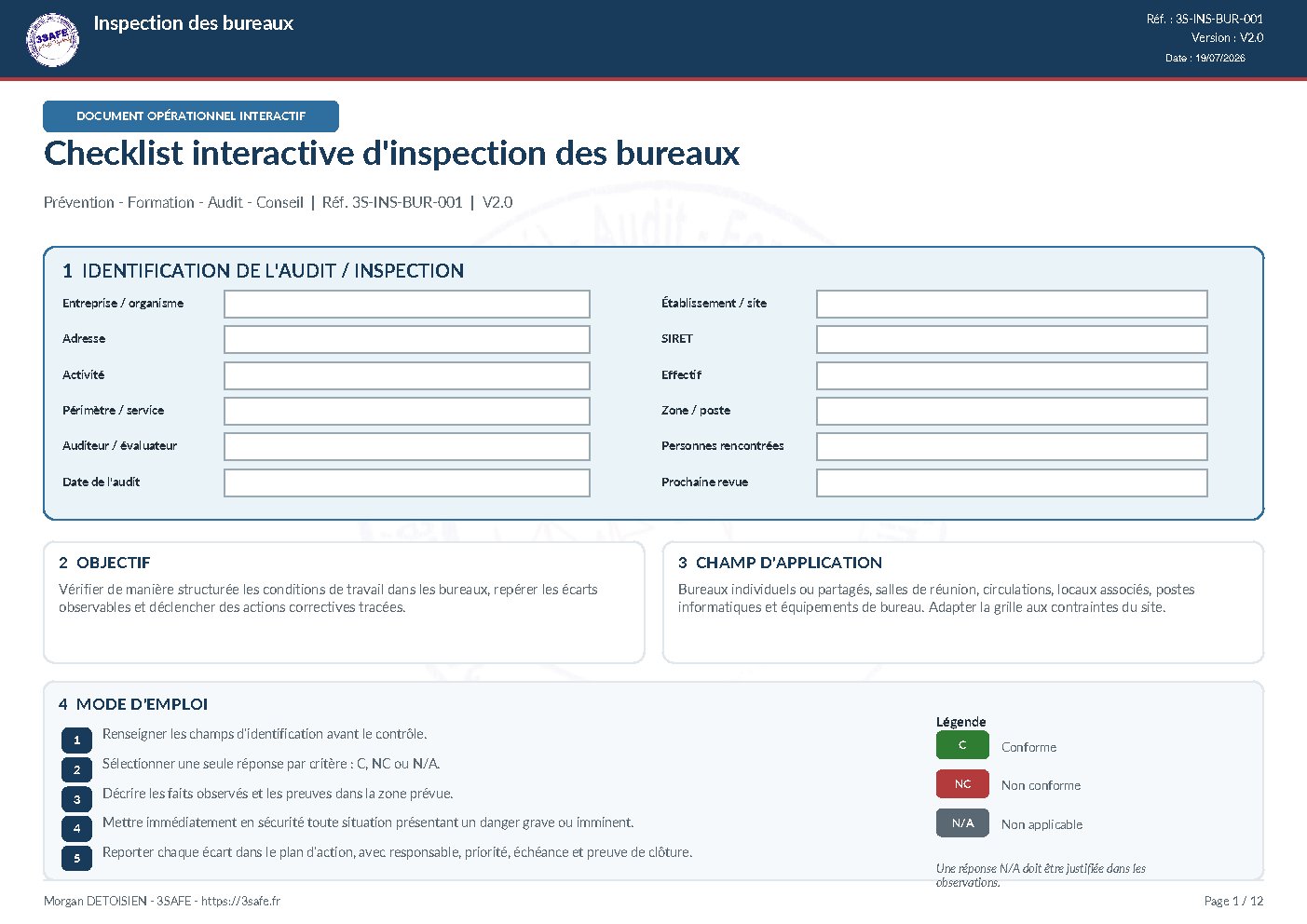Click the '4 MODE D'EMPLOI' heading

pyautogui.click(x=133, y=704)
